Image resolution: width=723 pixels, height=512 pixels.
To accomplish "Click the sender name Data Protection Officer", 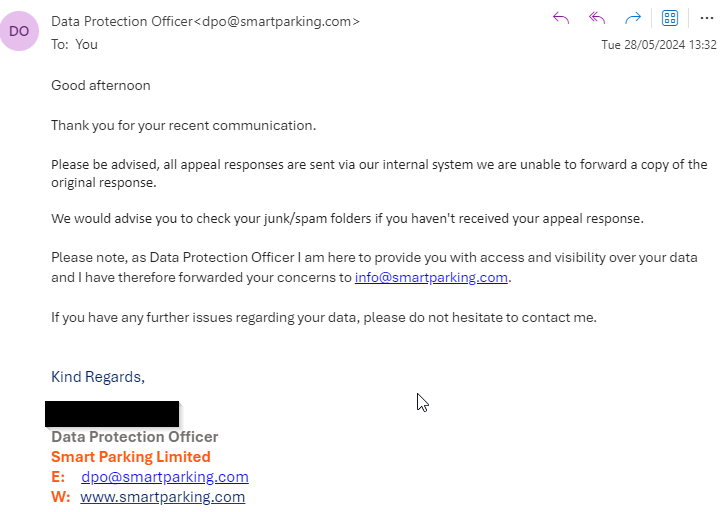I will click(x=122, y=21).
